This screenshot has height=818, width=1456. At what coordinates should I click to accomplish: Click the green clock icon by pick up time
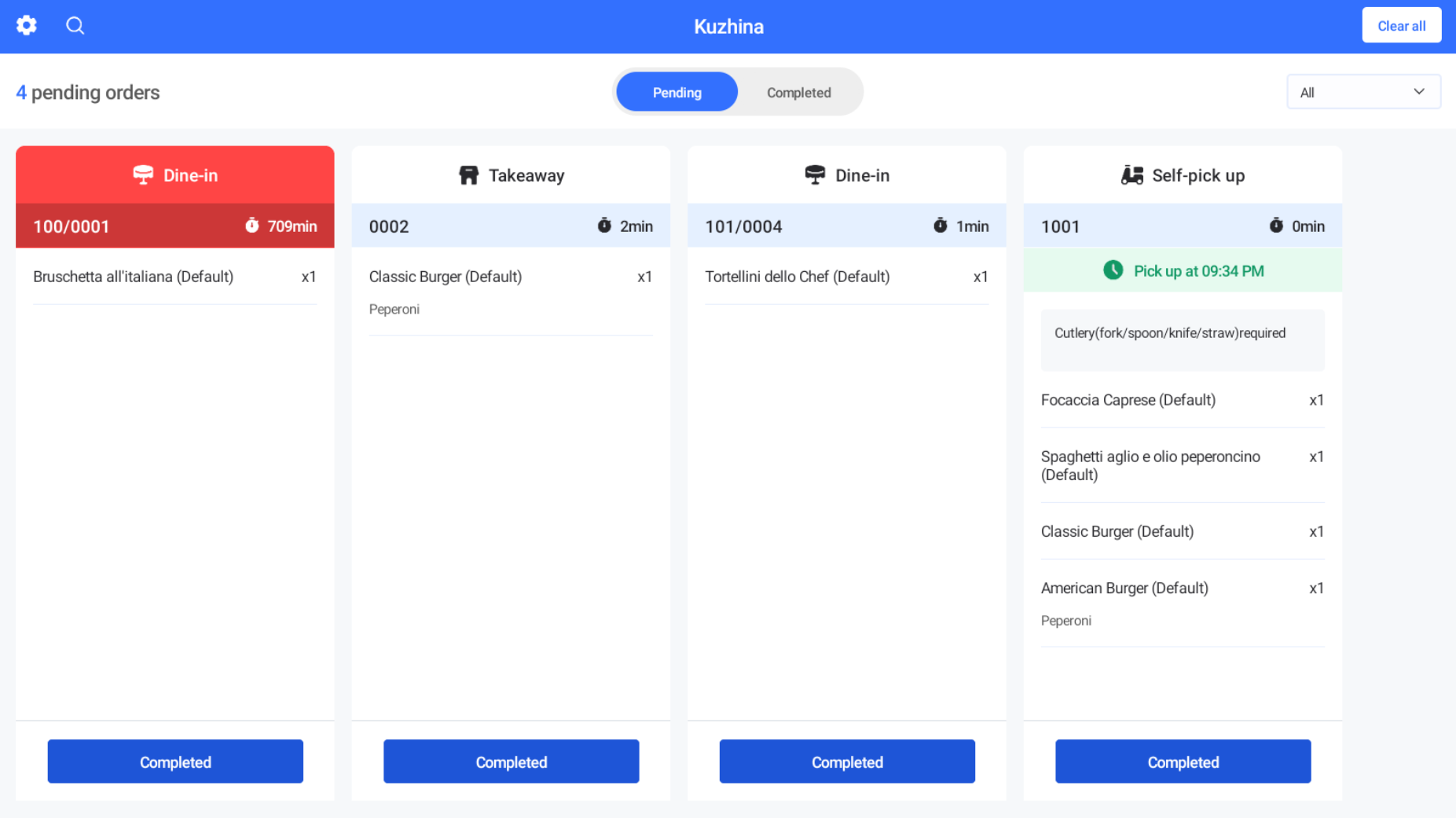click(x=1113, y=270)
